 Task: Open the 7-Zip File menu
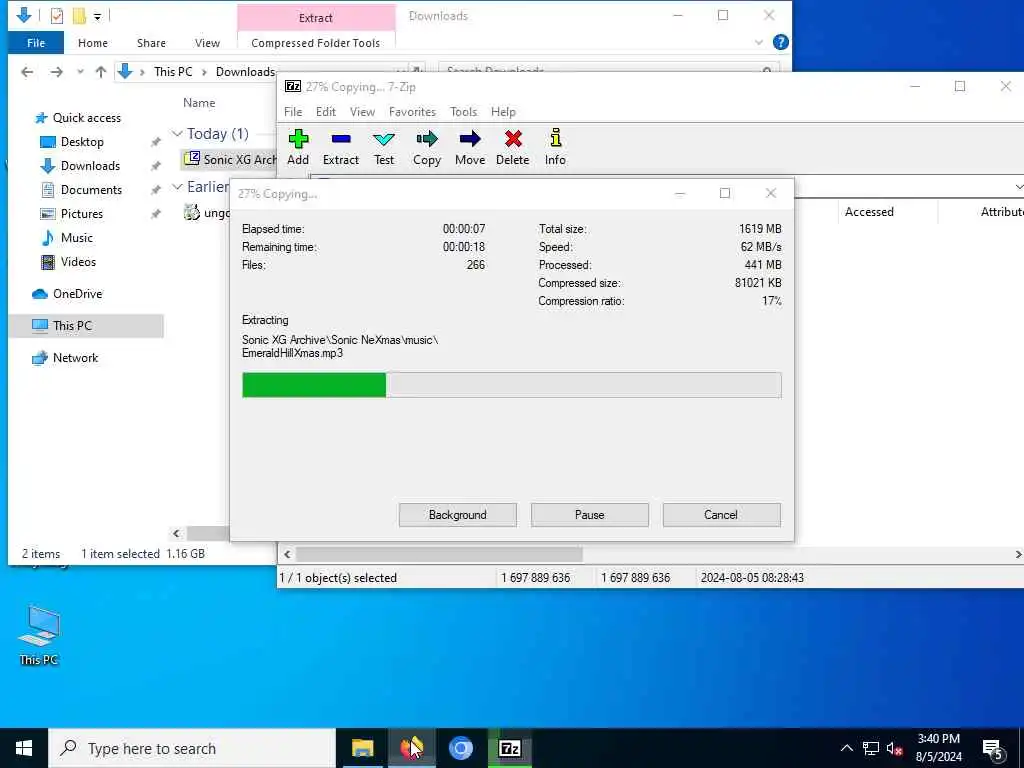293,112
